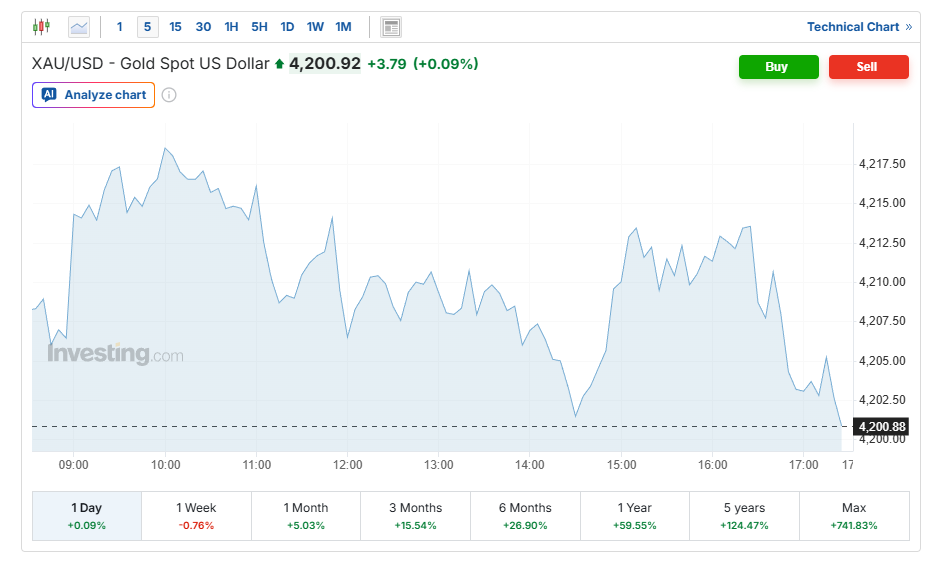Select the 15 minute interval
The width and height of the screenshot is (933, 570).
176,27
